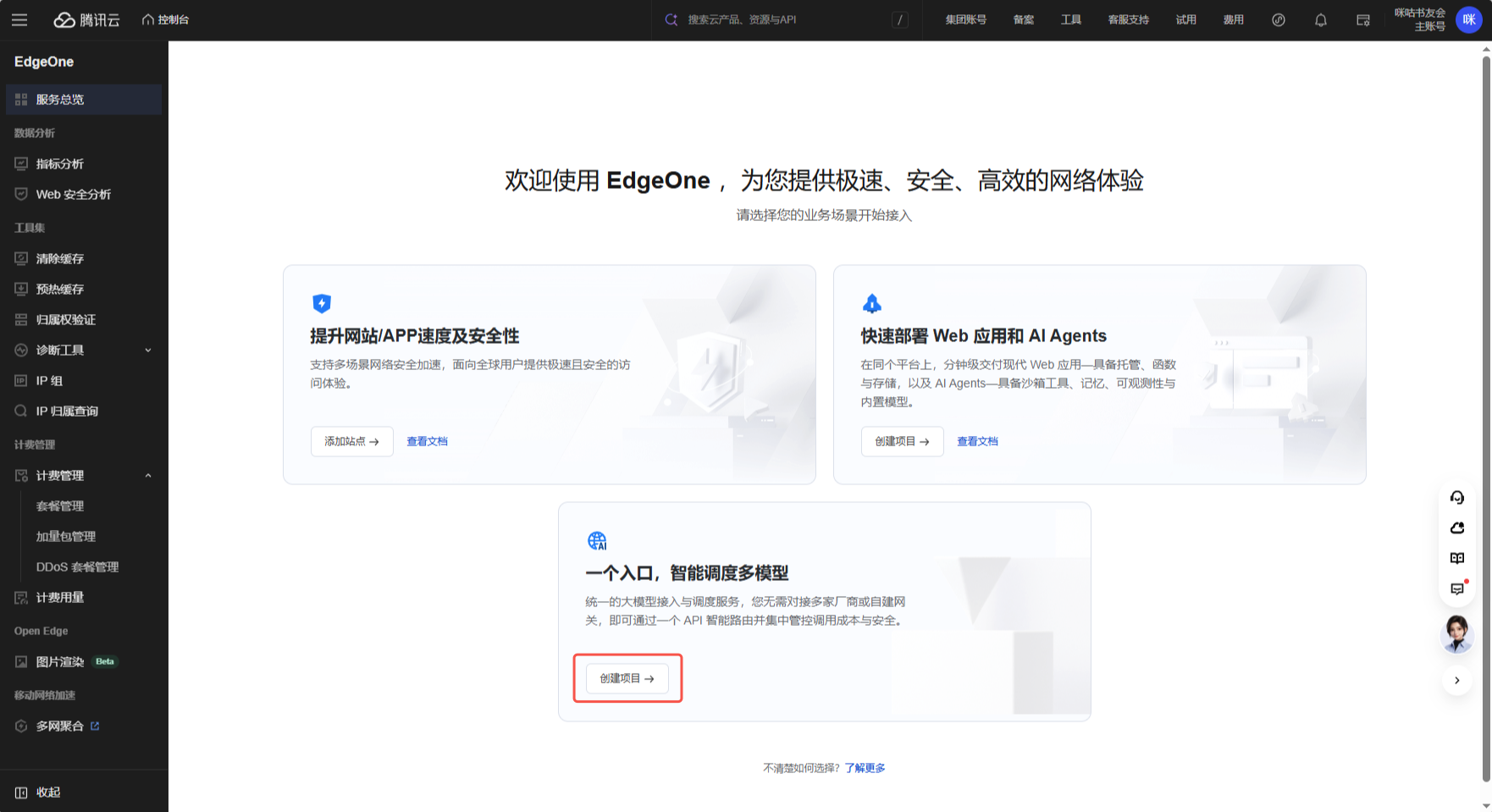
Task: Click the 图片渲染 picture icon
Action: (x=21, y=661)
